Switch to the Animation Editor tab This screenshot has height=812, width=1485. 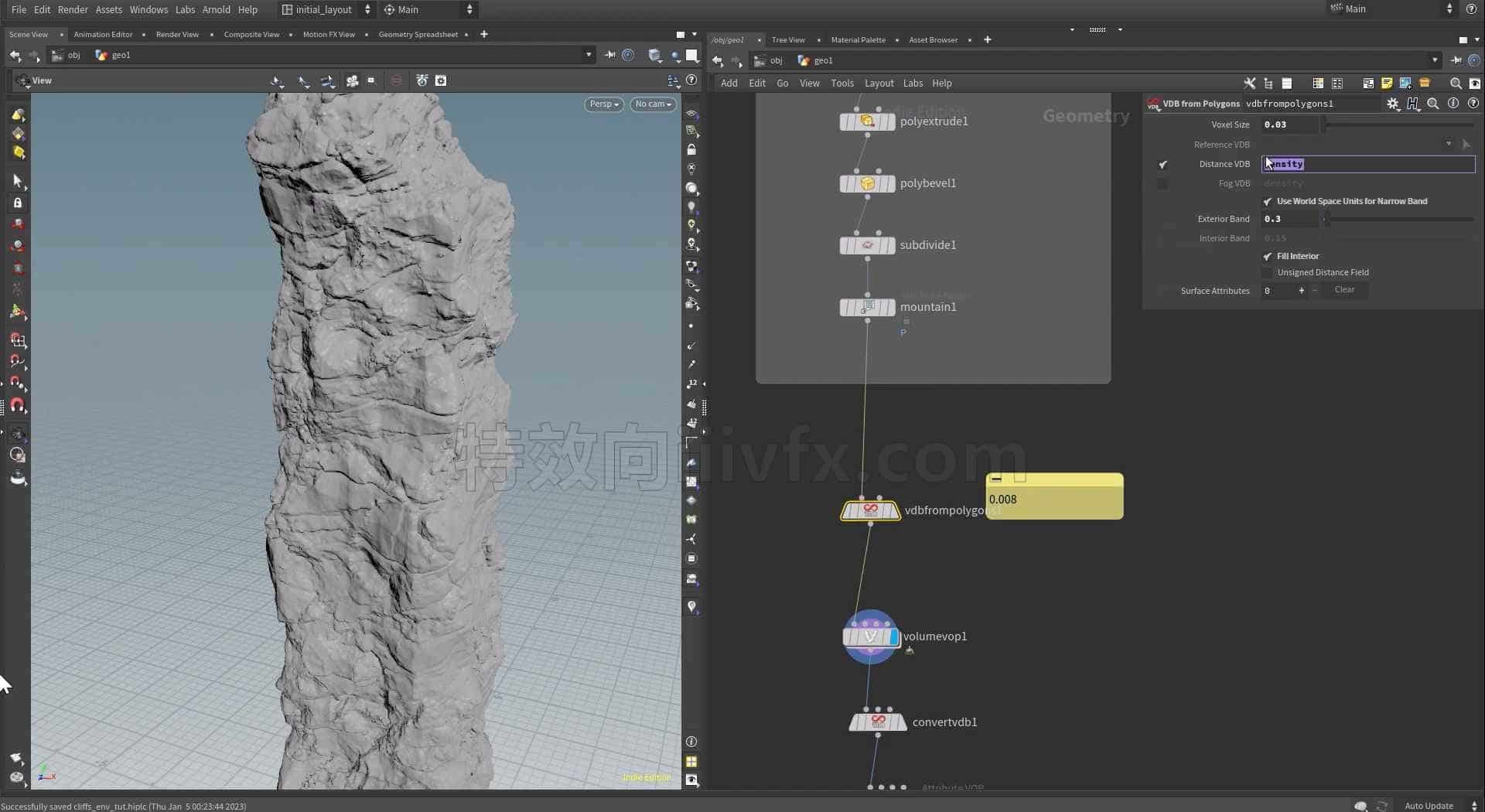pyautogui.click(x=103, y=34)
